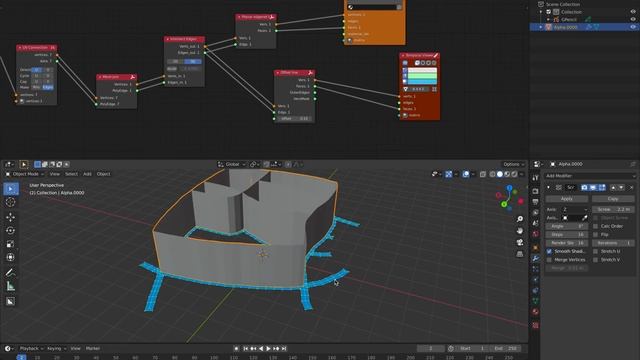Click the Steps value field
The width and height of the screenshot is (640, 360).
click(567, 235)
